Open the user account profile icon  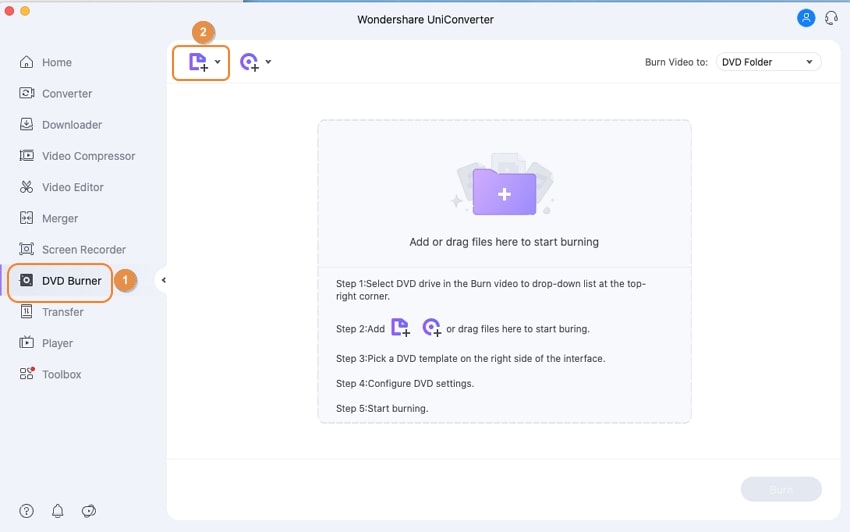click(x=806, y=18)
